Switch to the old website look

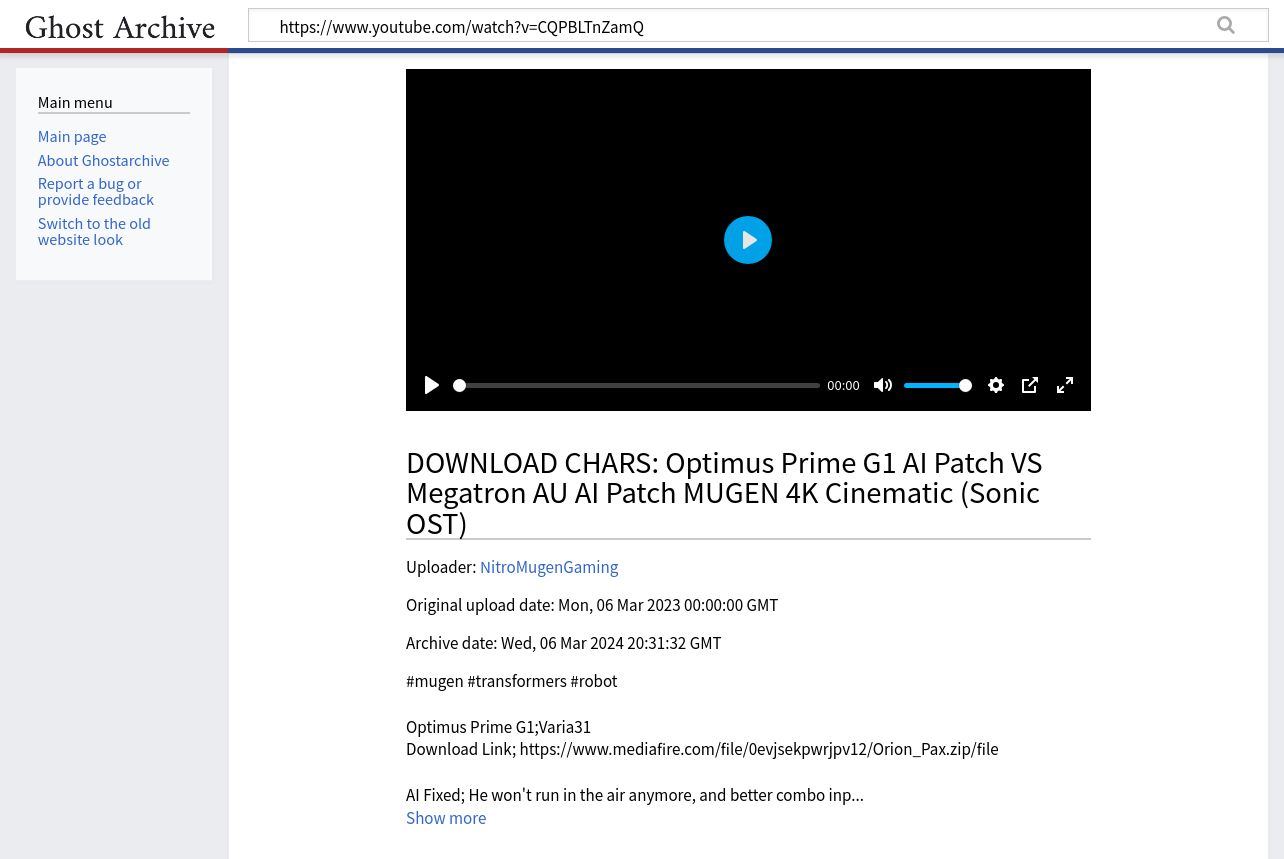94,231
